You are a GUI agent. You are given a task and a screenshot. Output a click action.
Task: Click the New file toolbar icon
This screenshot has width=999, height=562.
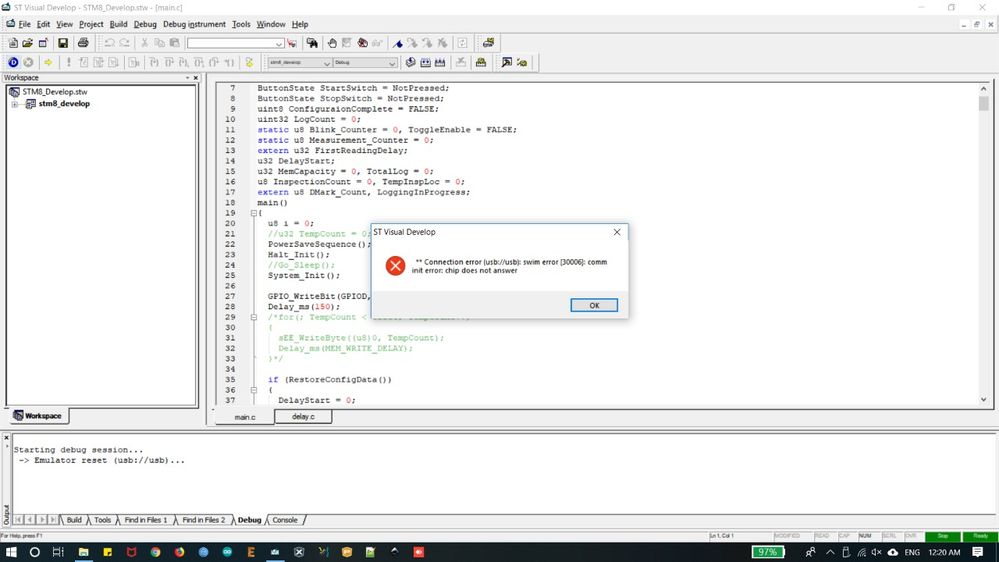tap(13, 43)
